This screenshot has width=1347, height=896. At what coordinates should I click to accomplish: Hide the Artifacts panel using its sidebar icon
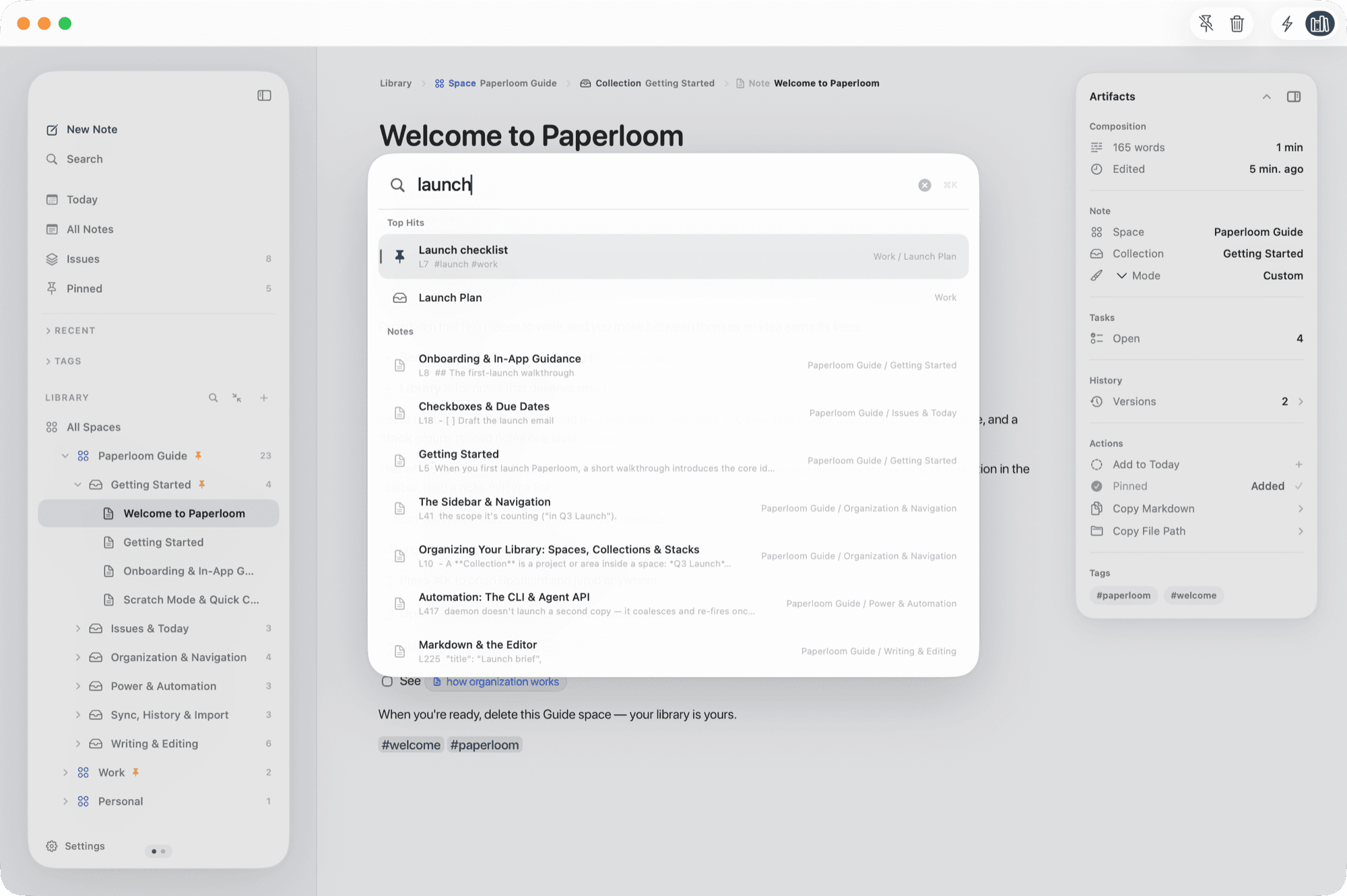(1294, 97)
